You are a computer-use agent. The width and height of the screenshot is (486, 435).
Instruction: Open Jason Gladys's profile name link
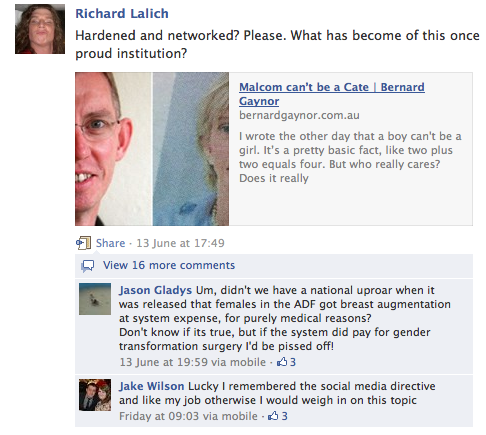pos(155,290)
